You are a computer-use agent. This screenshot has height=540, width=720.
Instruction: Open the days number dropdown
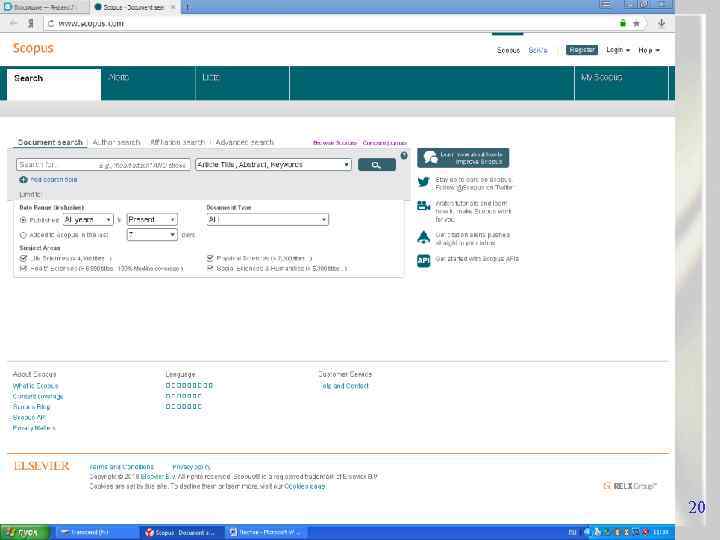(152, 235)
